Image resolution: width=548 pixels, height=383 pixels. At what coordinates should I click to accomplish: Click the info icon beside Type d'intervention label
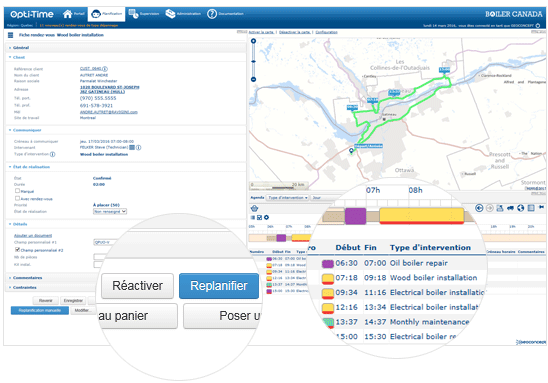pos(52,154)
